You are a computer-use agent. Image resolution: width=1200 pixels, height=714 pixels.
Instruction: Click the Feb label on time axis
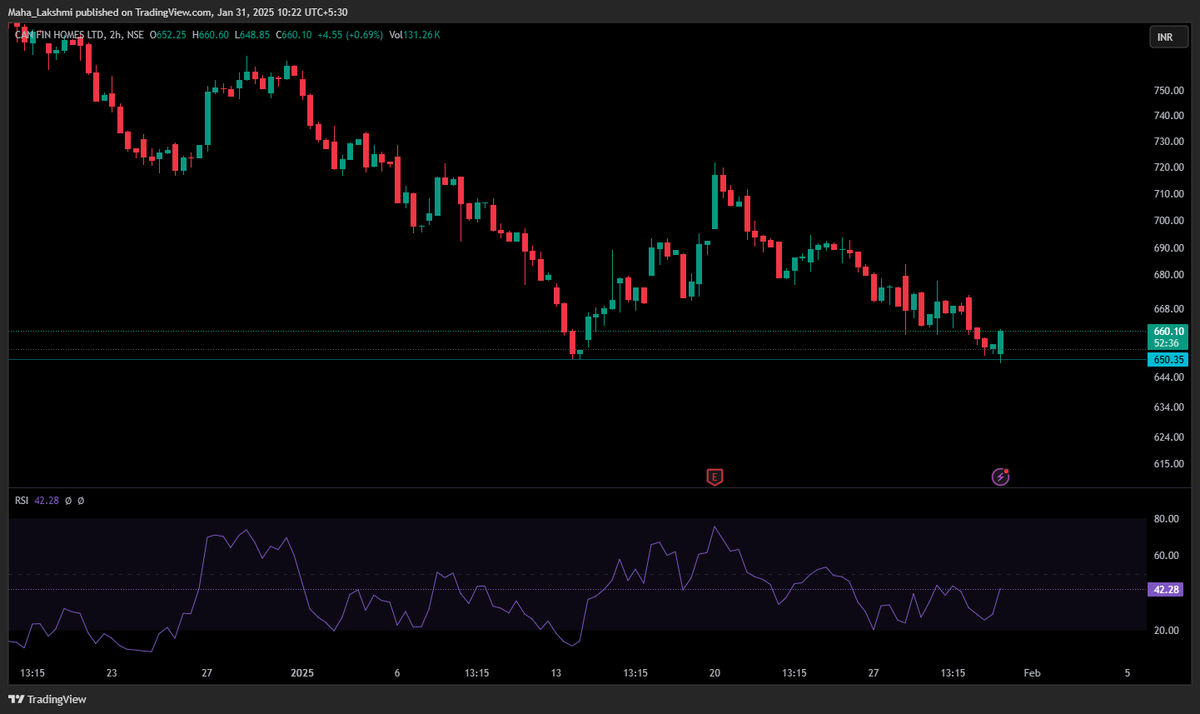coord(1032,673)
